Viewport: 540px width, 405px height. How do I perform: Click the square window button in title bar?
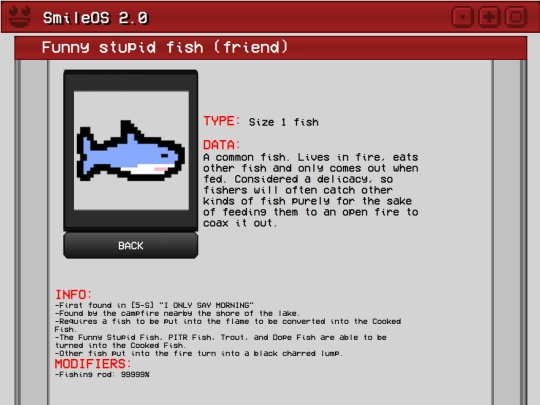[x=516, y=17]
